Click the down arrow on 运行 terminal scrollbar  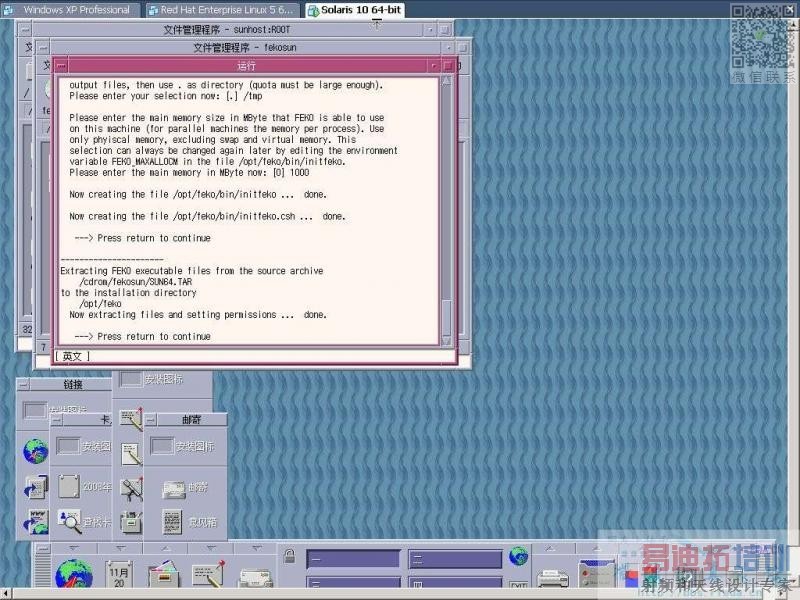[x=446, y=340]
